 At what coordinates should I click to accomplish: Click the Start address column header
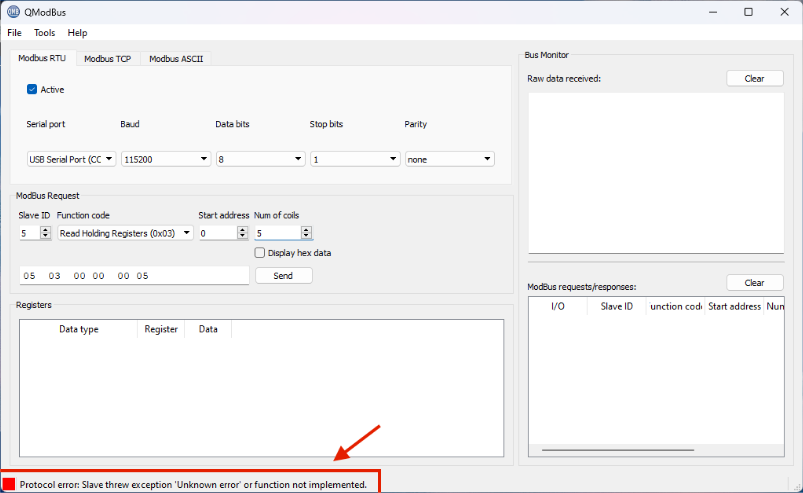734,306
